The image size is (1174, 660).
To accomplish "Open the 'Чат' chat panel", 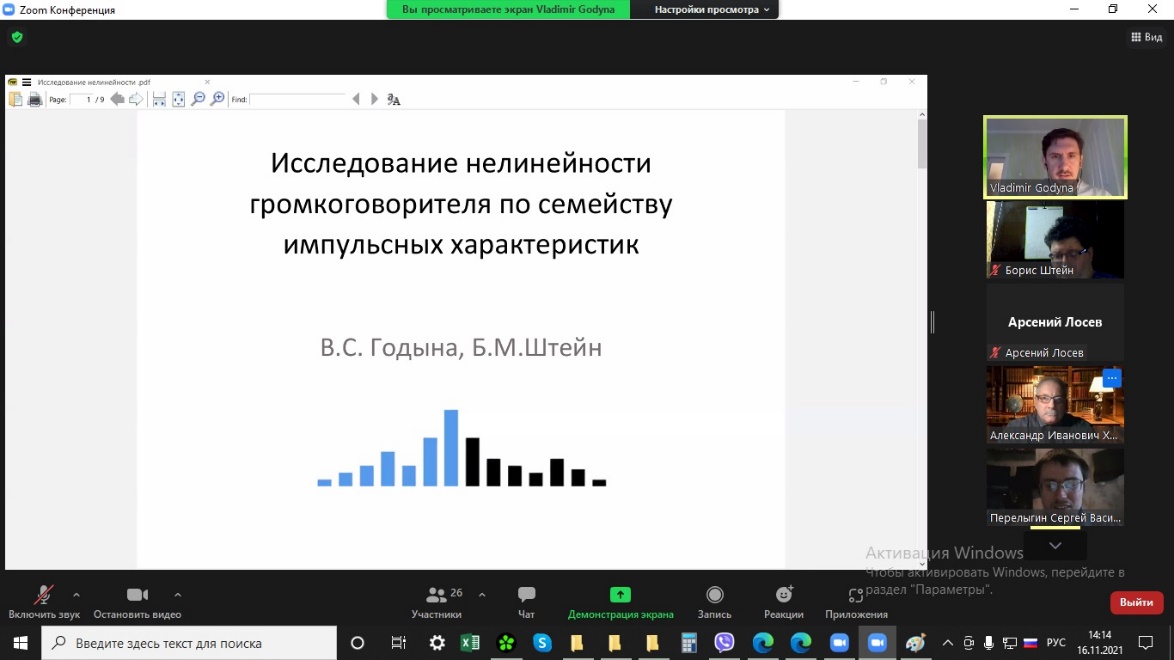I will point(526,602).
